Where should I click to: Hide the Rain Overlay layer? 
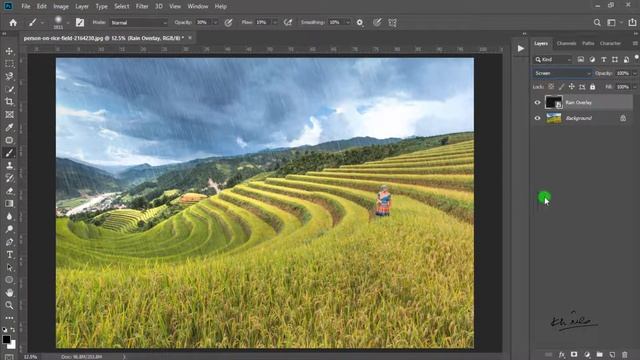(x=537, y=102)
